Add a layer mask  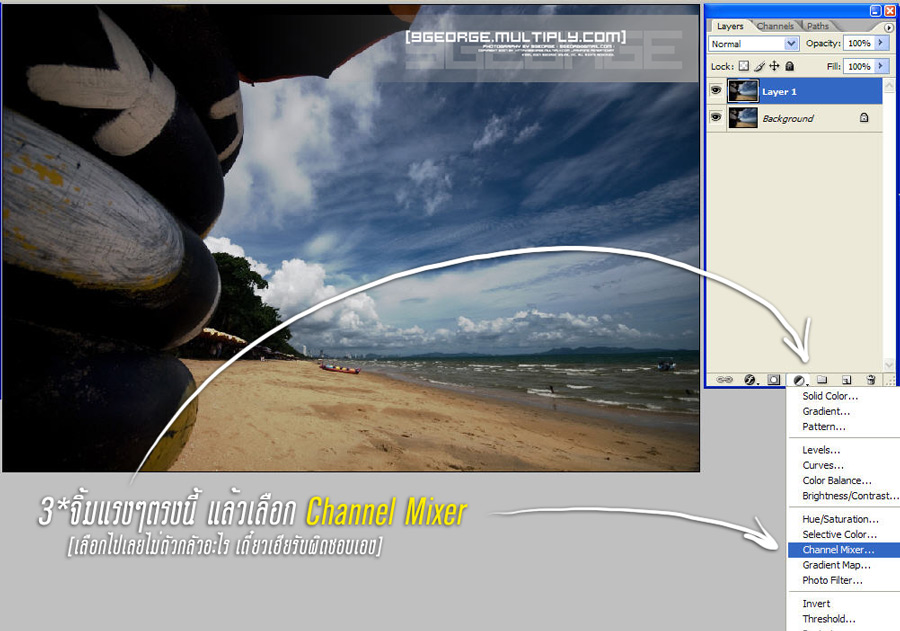(x=774, y=380)
